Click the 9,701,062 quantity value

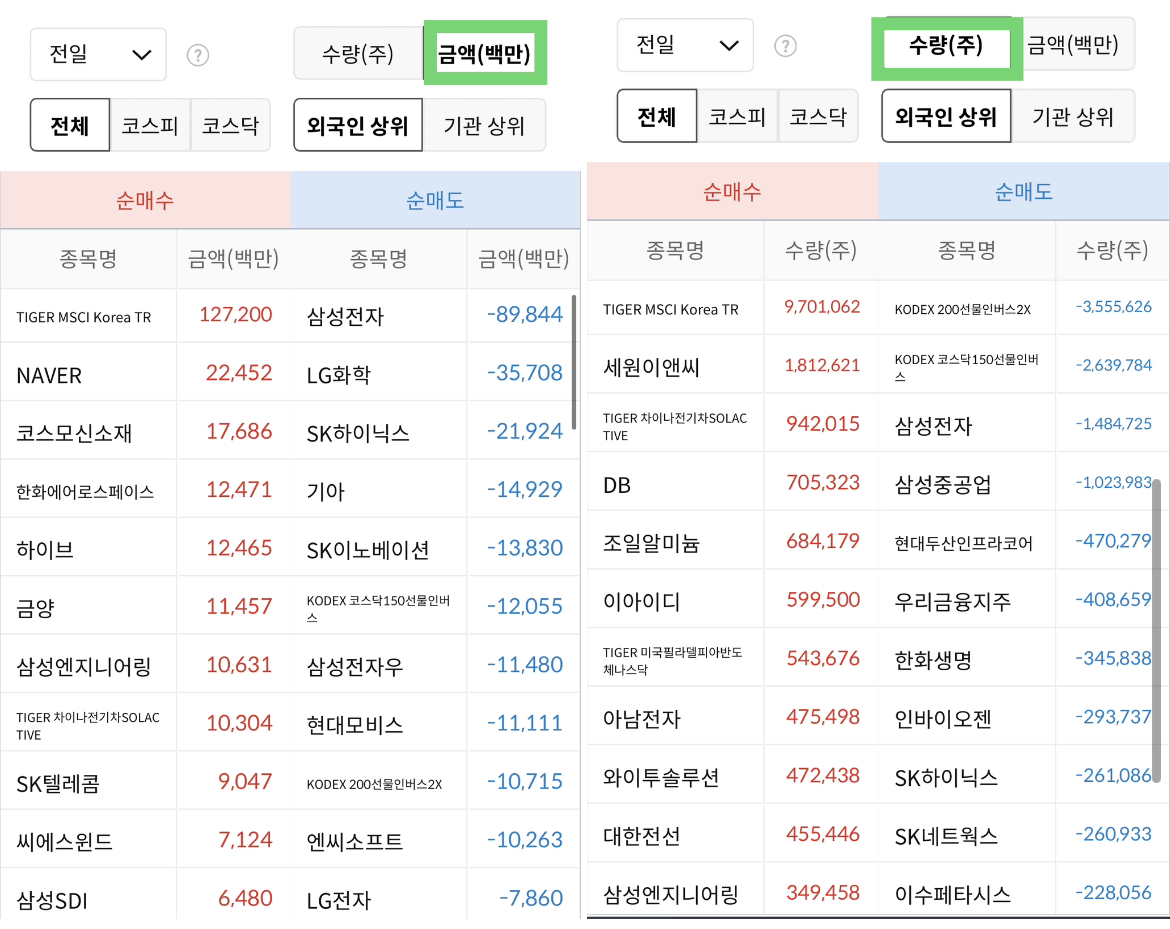822,307
